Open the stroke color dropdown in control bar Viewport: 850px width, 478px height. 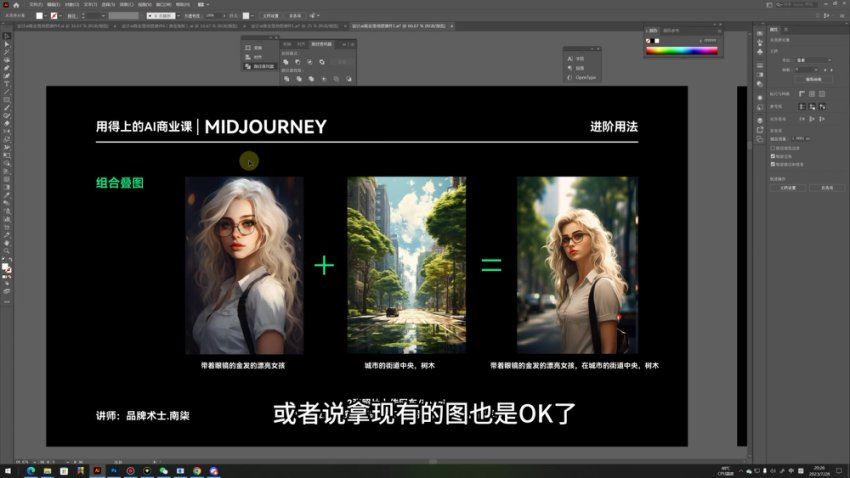click(x=60, y=16)
